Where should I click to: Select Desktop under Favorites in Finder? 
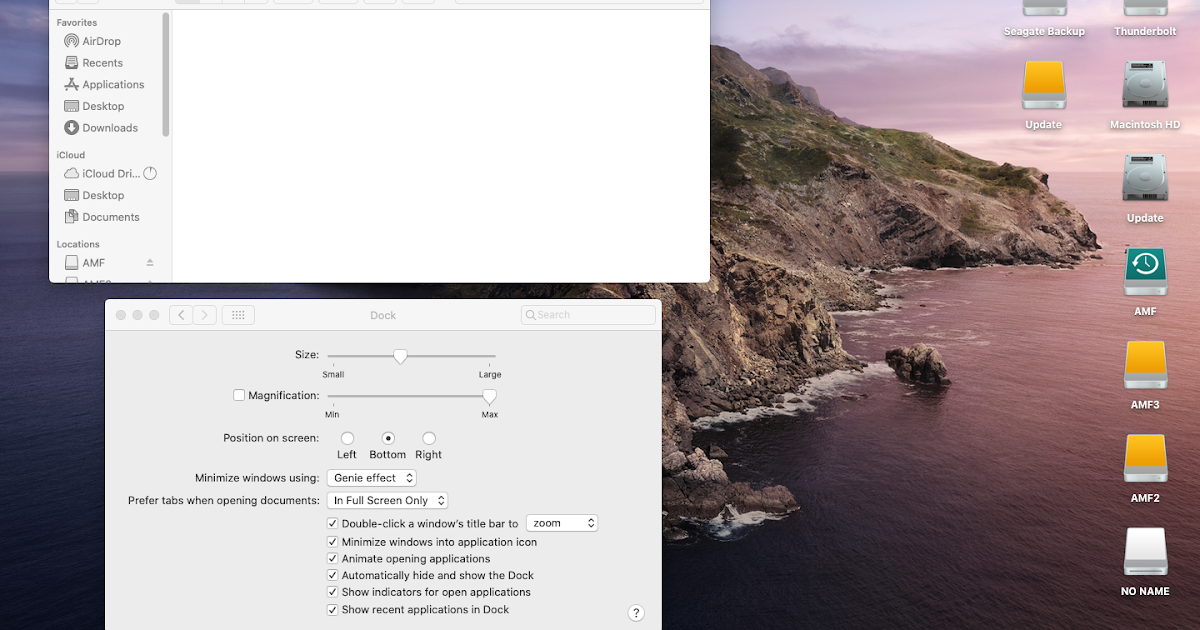(94, 106)
